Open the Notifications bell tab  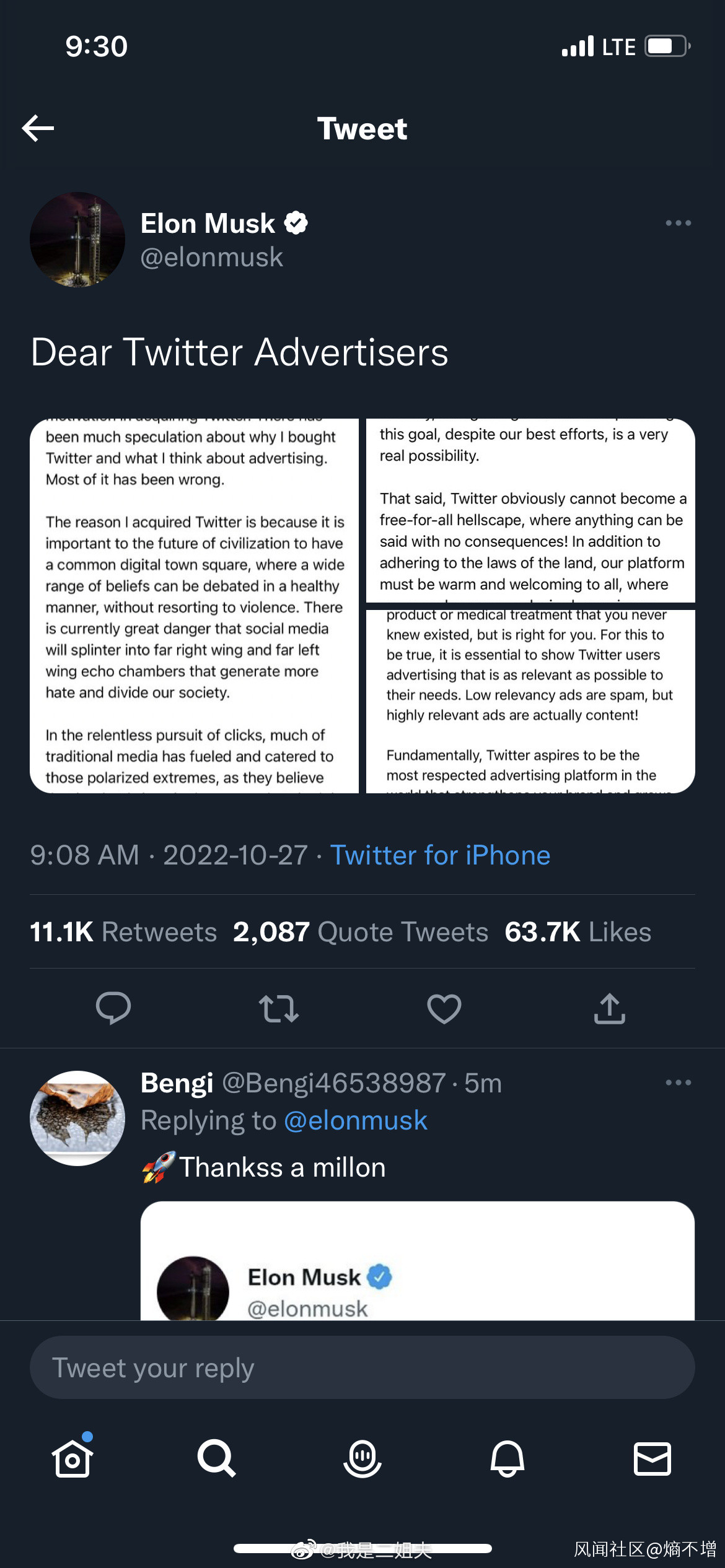(x=507, y=1458)
